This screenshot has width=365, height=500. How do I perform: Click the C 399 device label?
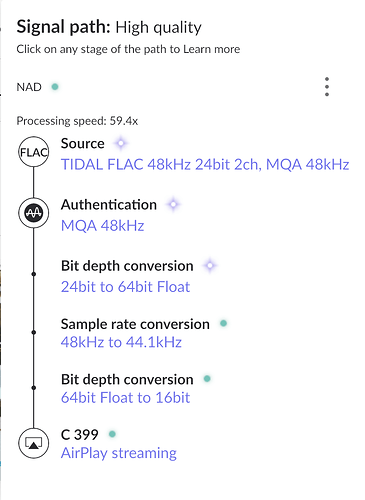[x=79, y=434]
